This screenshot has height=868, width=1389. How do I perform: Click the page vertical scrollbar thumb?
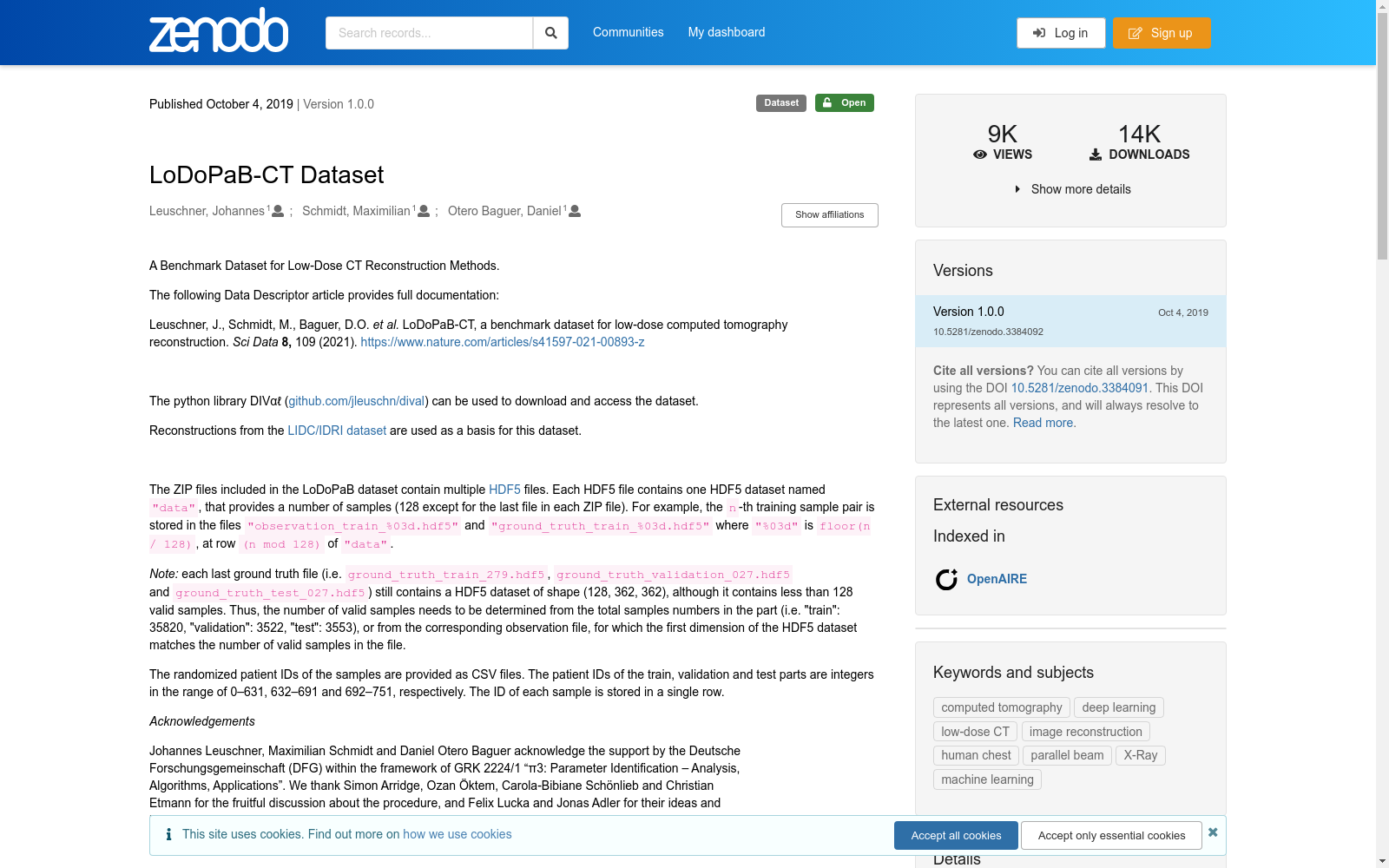(1382, 136)
